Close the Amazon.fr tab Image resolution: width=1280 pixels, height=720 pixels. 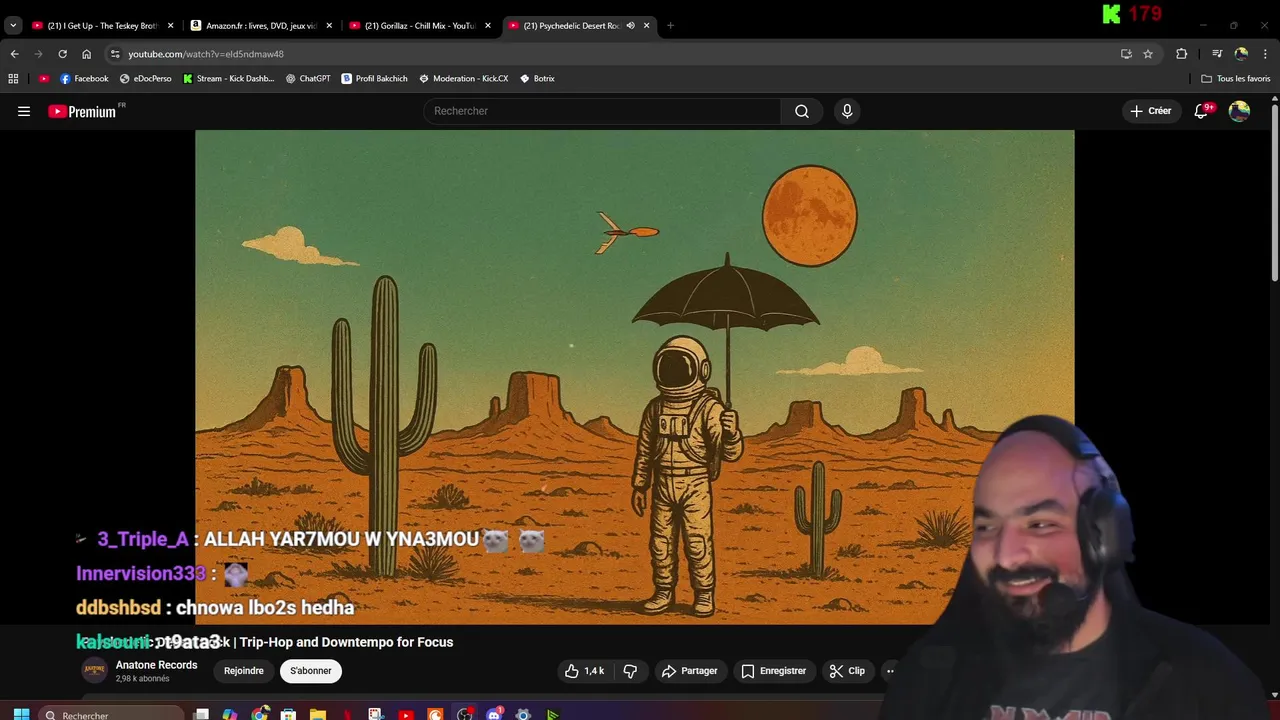[x=329, y=25]
